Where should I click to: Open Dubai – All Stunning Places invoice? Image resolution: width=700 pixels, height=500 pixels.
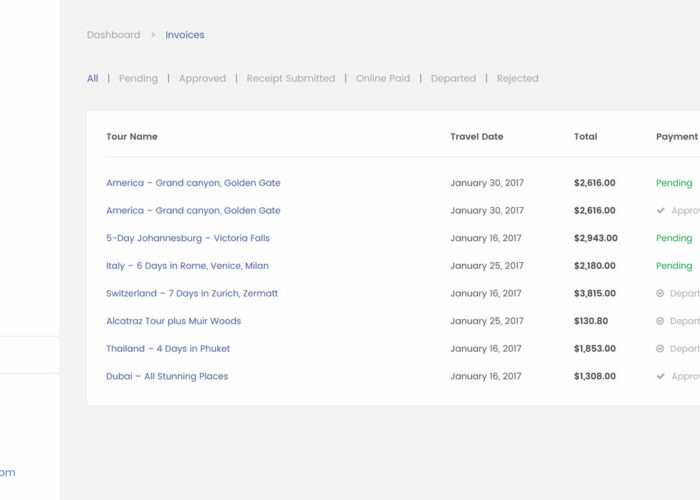click(x=167, y=376)
